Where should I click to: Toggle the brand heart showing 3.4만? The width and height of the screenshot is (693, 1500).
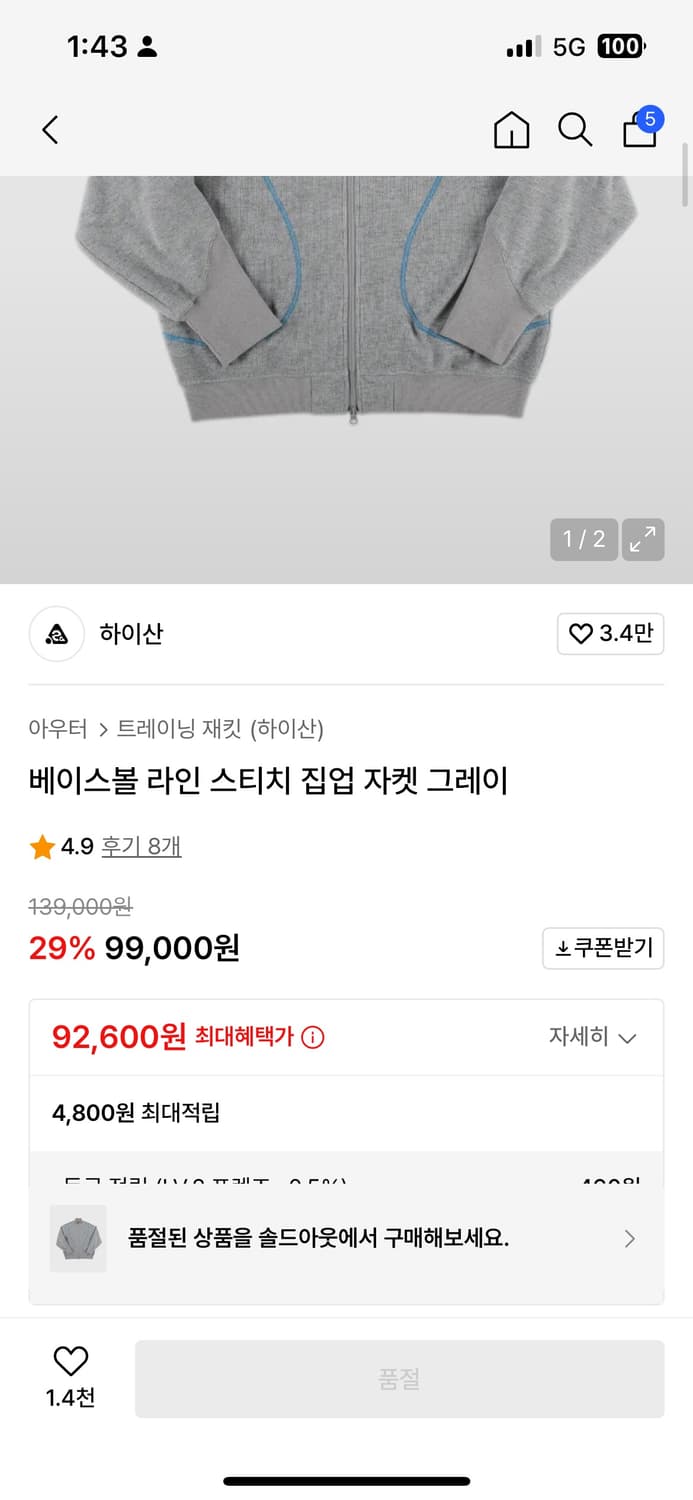click(x=610, y=635)
